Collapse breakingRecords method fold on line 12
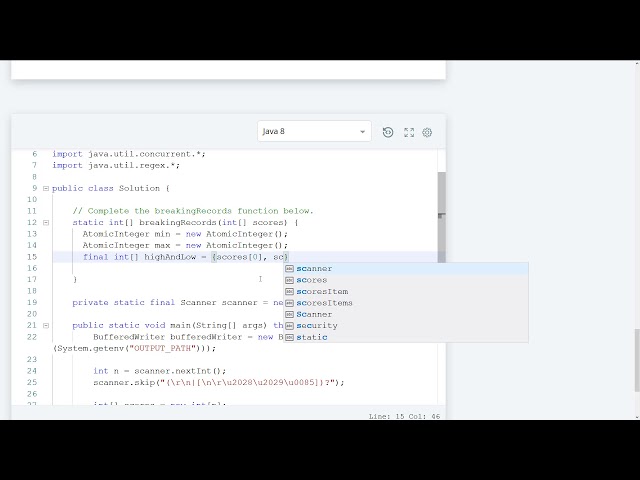640x480 pixels. pos(46,222)
